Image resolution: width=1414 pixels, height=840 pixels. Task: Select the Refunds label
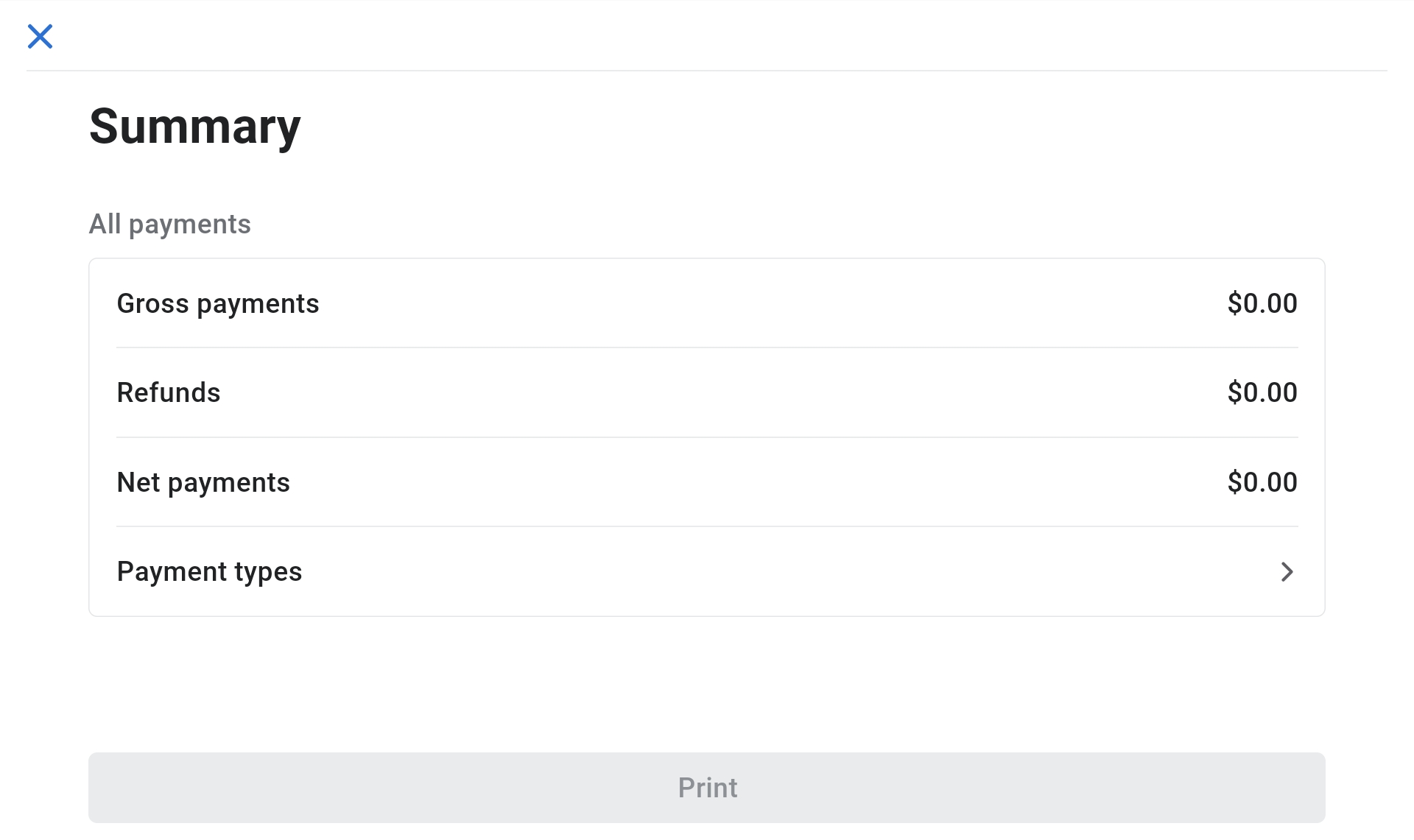coord(169,393)
